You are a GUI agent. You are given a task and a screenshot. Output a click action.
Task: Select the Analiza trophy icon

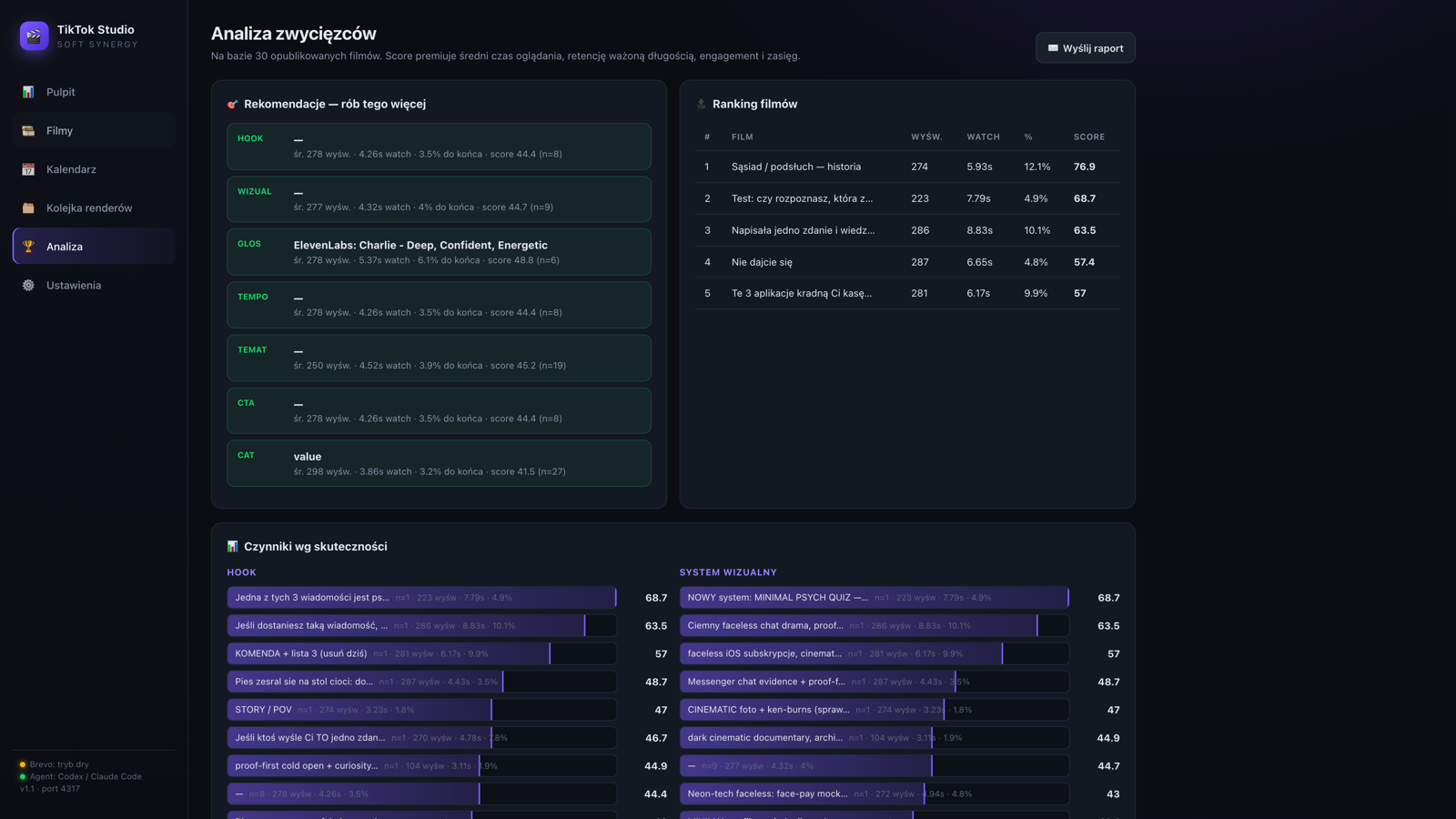(x=28, y=247)
